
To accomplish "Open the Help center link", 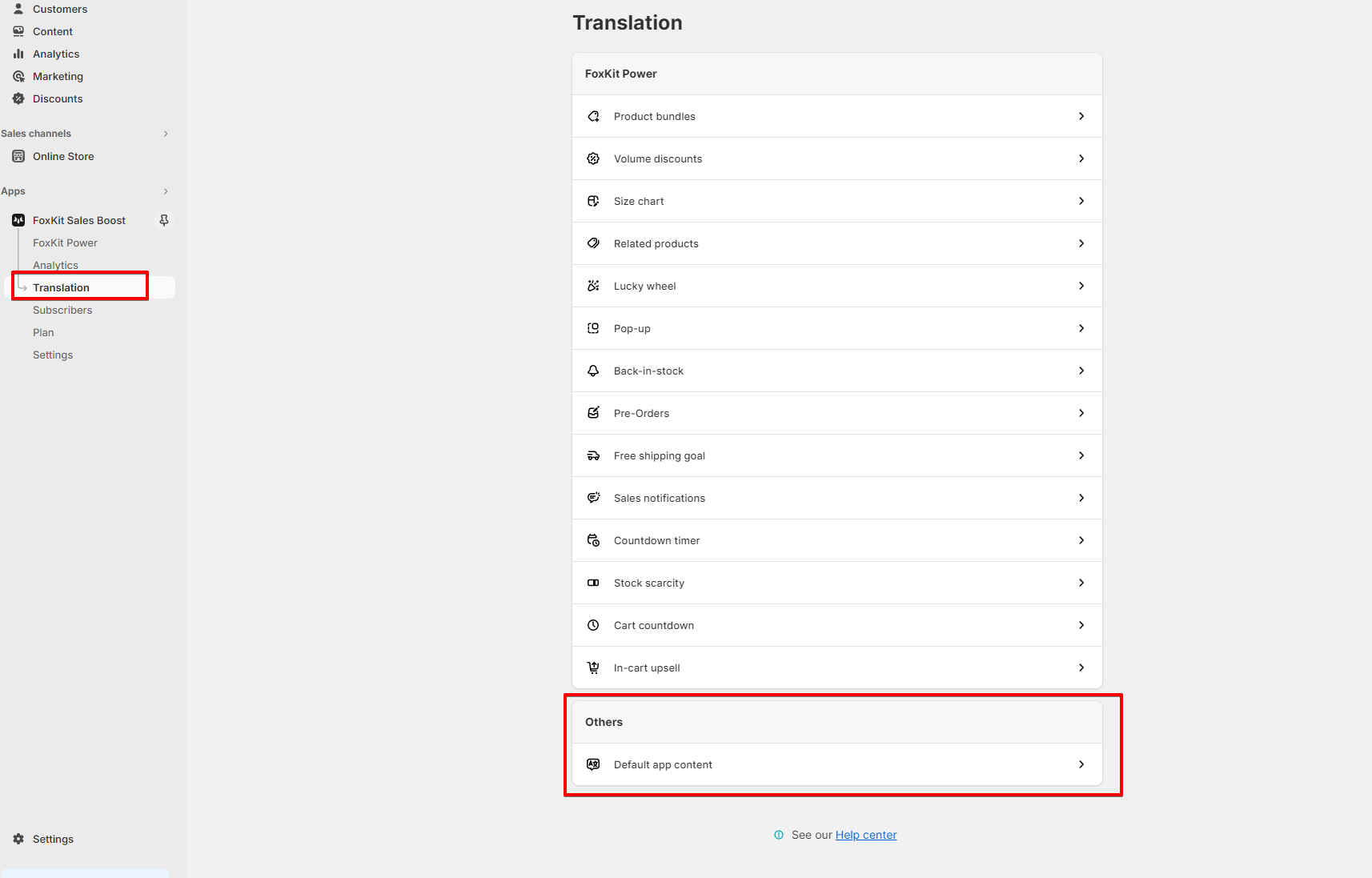I will [866, 835].
